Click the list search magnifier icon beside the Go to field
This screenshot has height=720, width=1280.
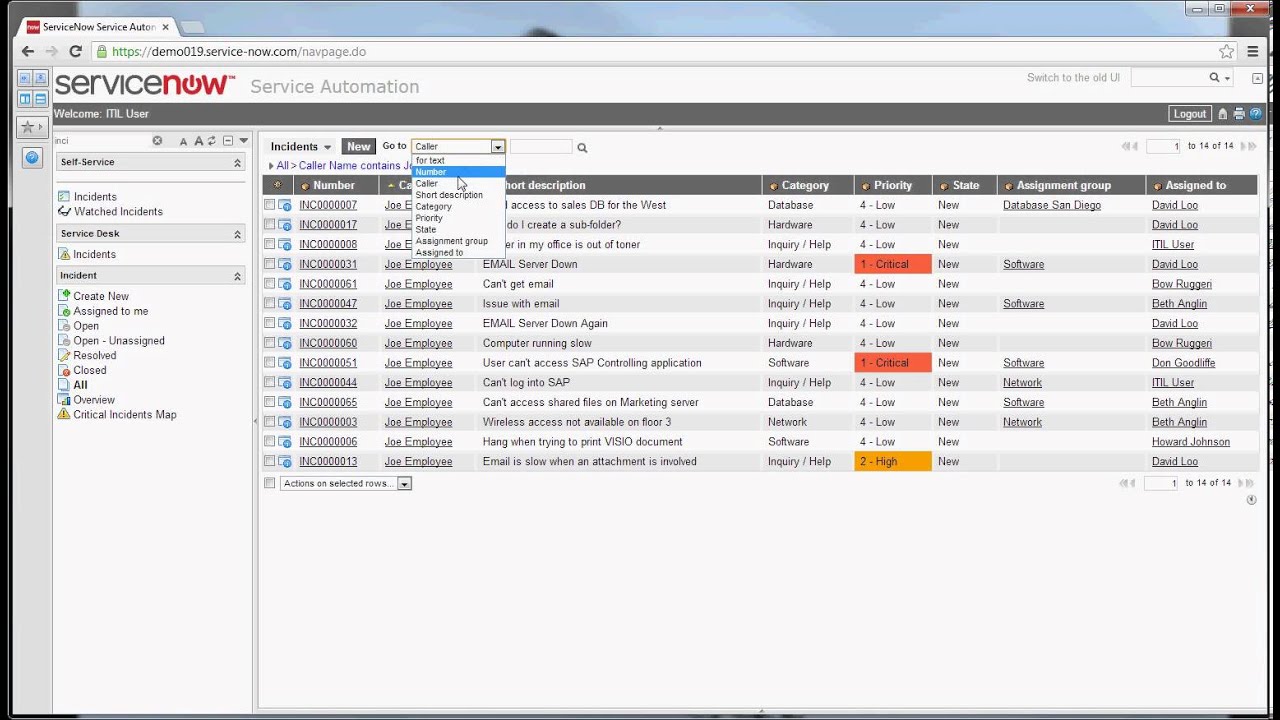[582, 148]
